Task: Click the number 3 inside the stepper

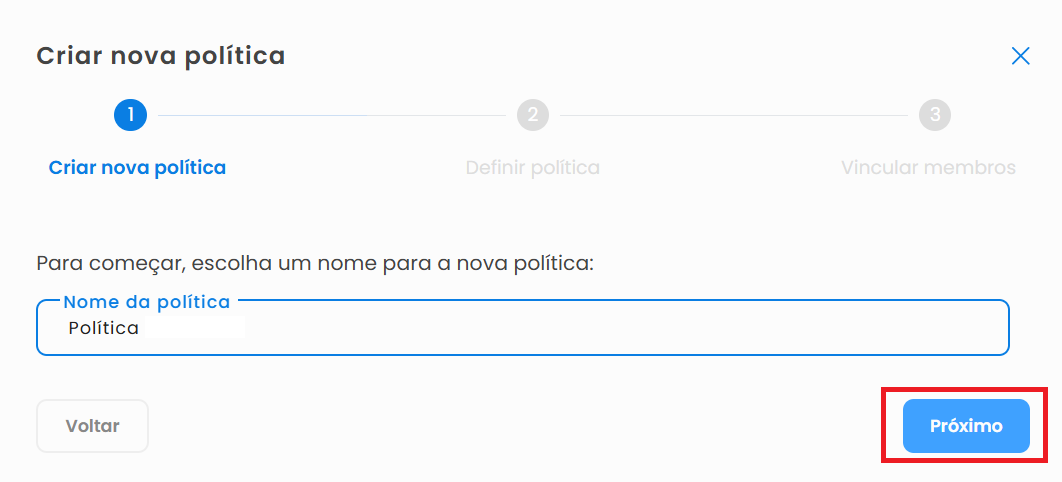Action: [935, 115]
